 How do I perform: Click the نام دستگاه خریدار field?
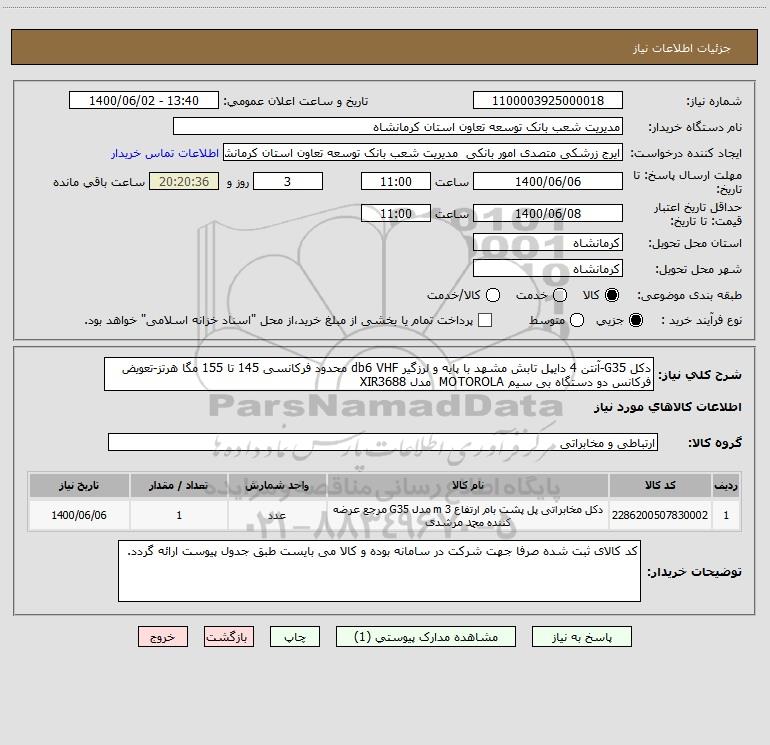coord(398,127)
